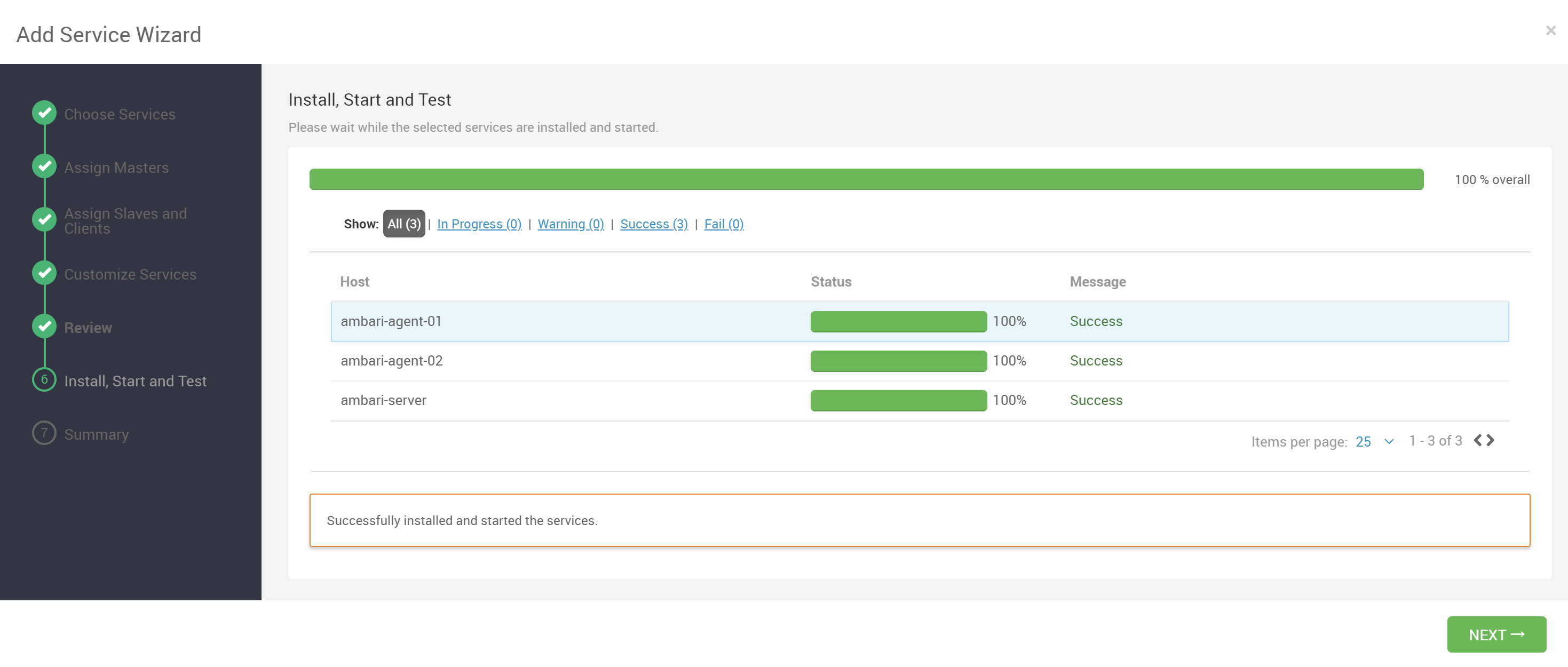Open Customize Services step label

[x=130, y=274]
